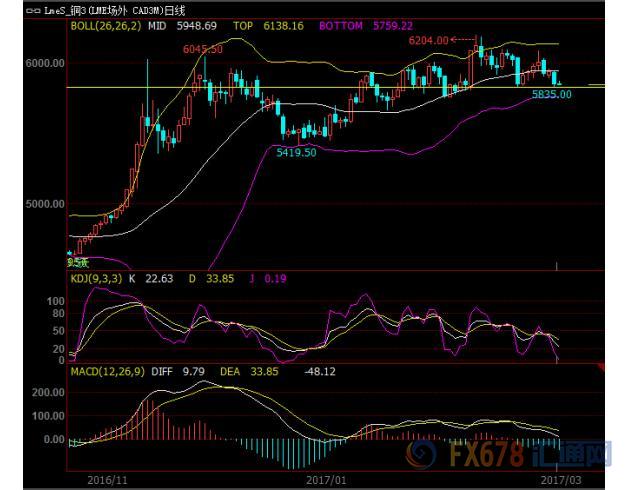Image resolution: width=630 pixels, height=490 pixels.
Task: Click the chart title icon before LmeS
Action: pos(33,11)
